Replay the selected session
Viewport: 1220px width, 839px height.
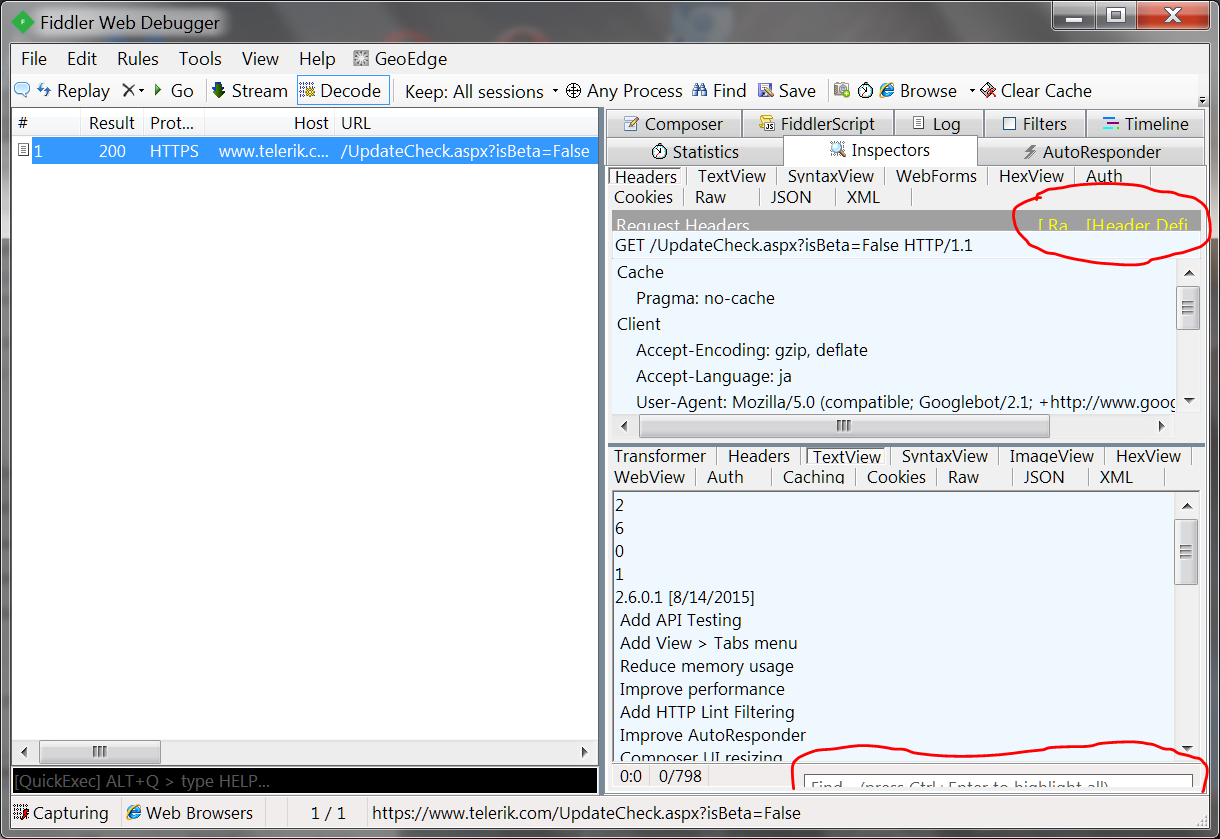point(74,90)
